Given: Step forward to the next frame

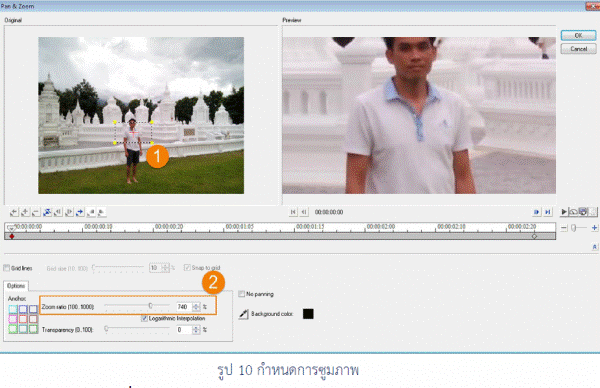Looking at the screenshot, I should tap(536, 212).
